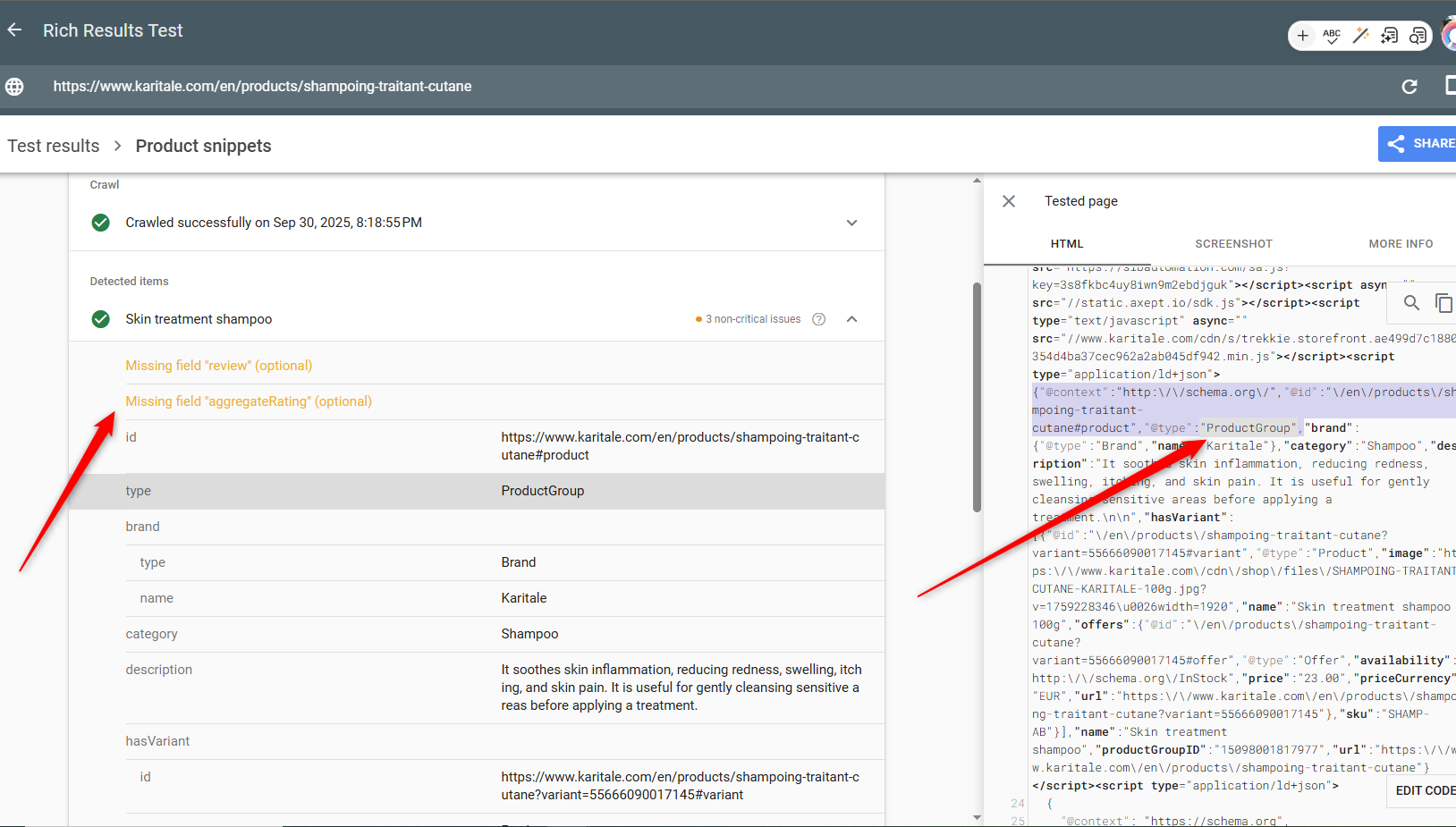The width and height of the screenshot is (1456, 827).
Task: Click the globe icon beside the URL
Action: tap(14, 87)
